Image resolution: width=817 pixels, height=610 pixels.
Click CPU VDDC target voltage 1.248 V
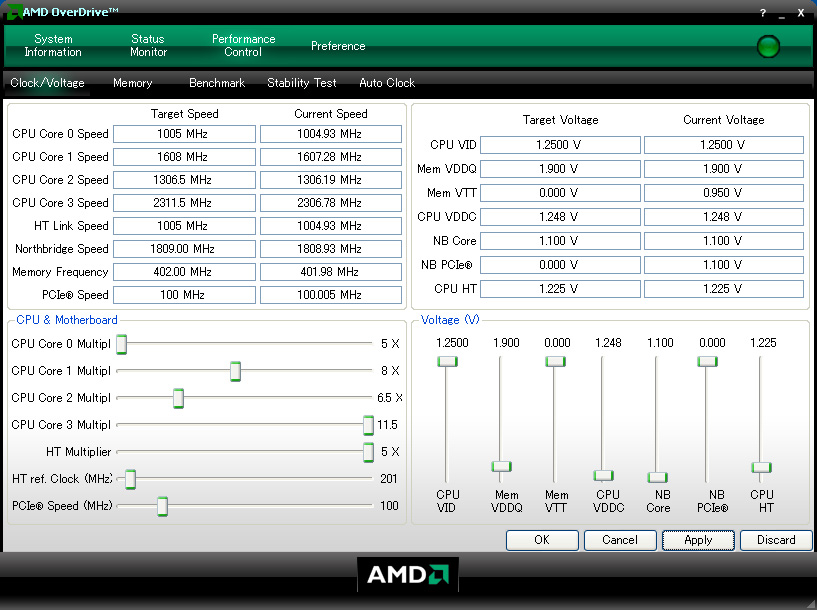coord(560,217)
